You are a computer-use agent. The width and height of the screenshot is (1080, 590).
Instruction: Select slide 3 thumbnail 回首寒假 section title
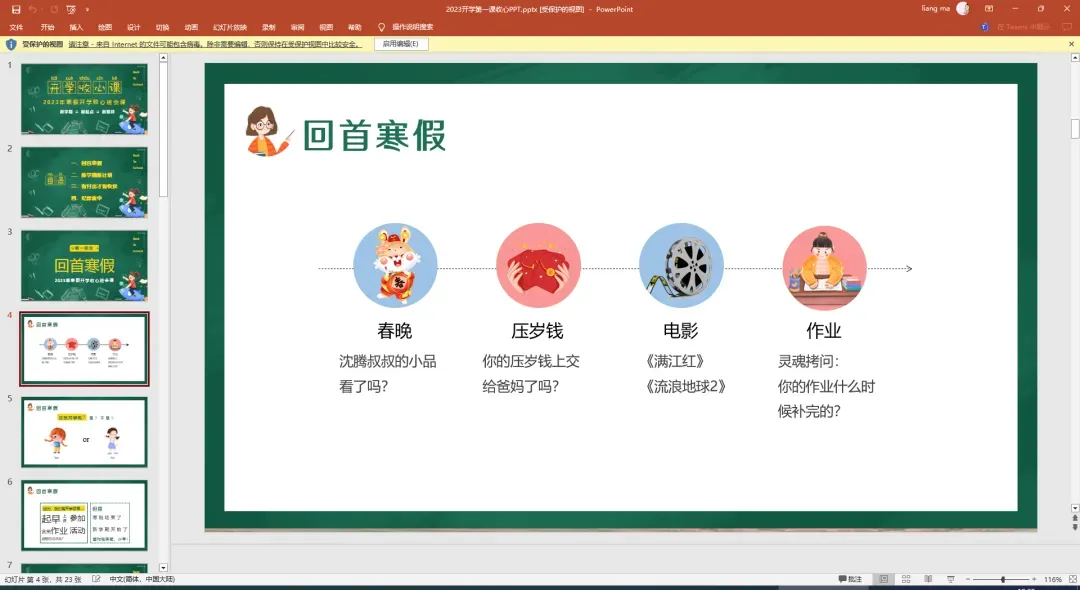84,266
